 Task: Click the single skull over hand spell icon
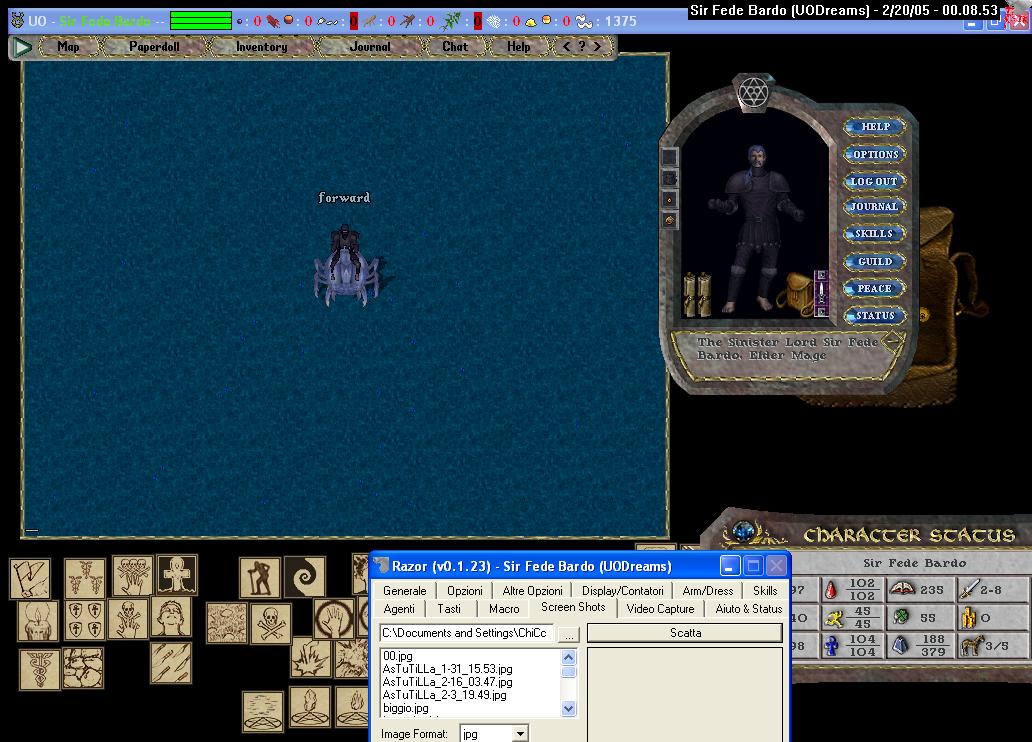tap(128, 619)
